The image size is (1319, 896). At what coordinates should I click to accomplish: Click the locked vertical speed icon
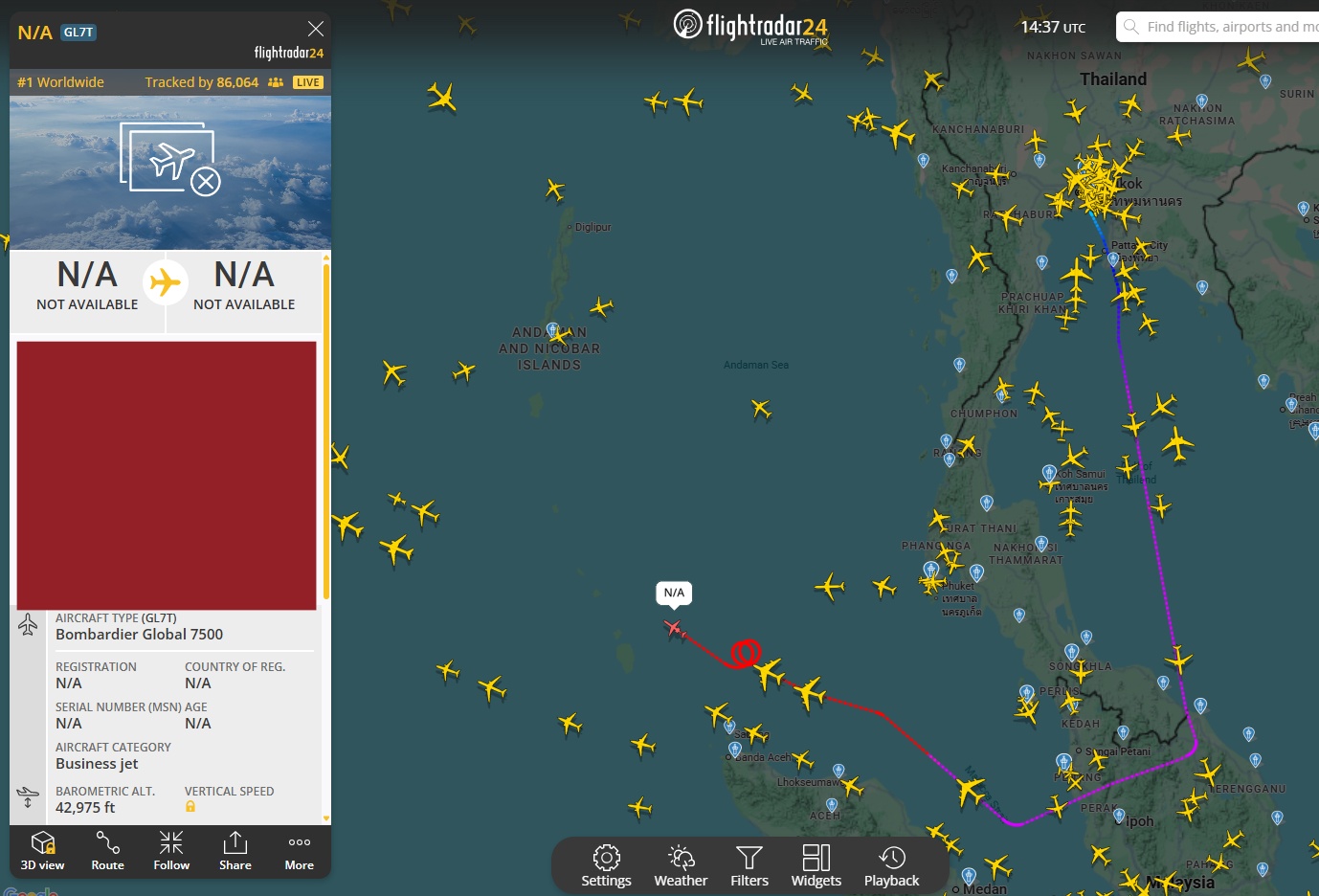190,807
